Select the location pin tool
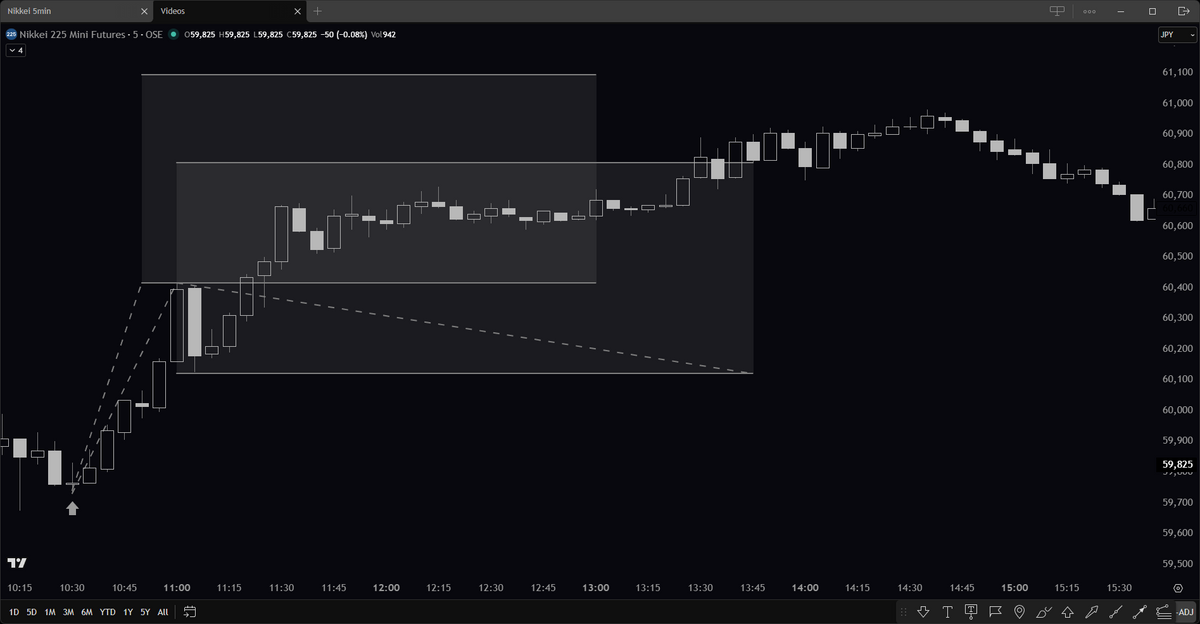 pos(1019,611)
